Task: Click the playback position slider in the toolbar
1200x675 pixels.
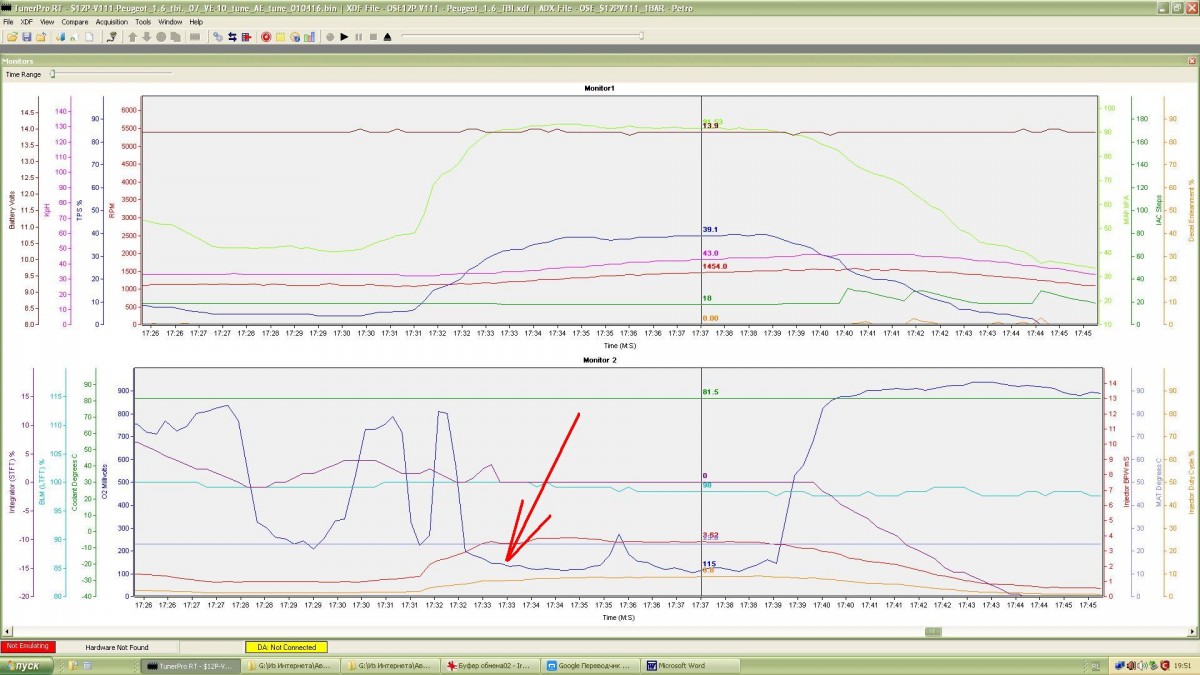Action: tap(521, 37)
